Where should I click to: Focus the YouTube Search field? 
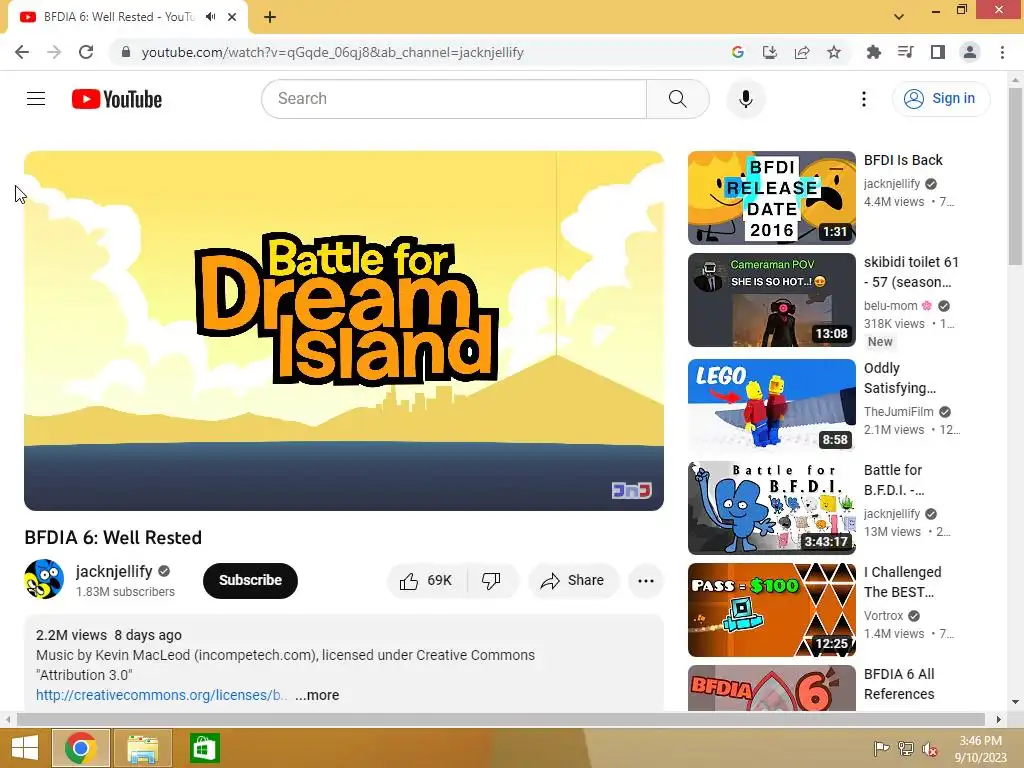pyautogui.click(x=455, y=99)
